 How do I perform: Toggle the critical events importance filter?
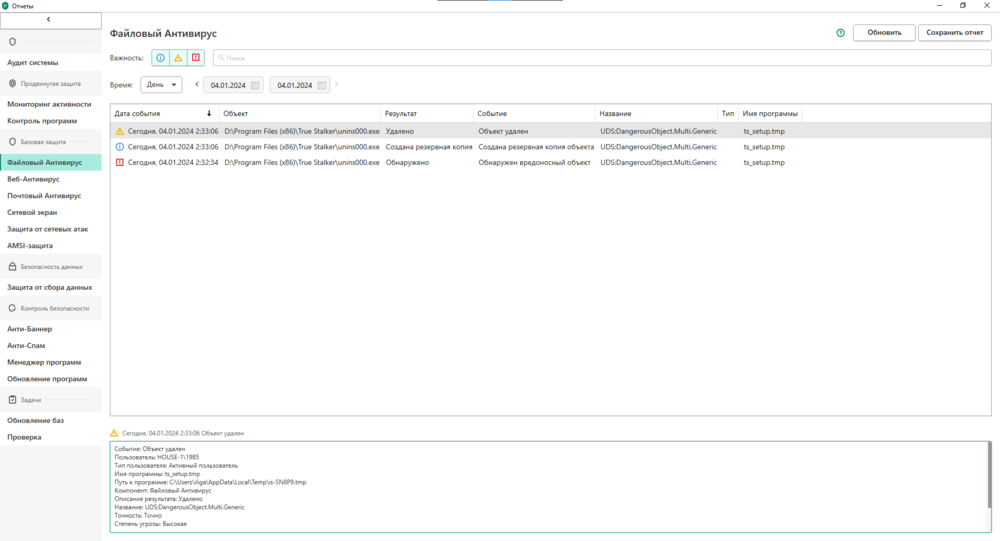(196, 58)
